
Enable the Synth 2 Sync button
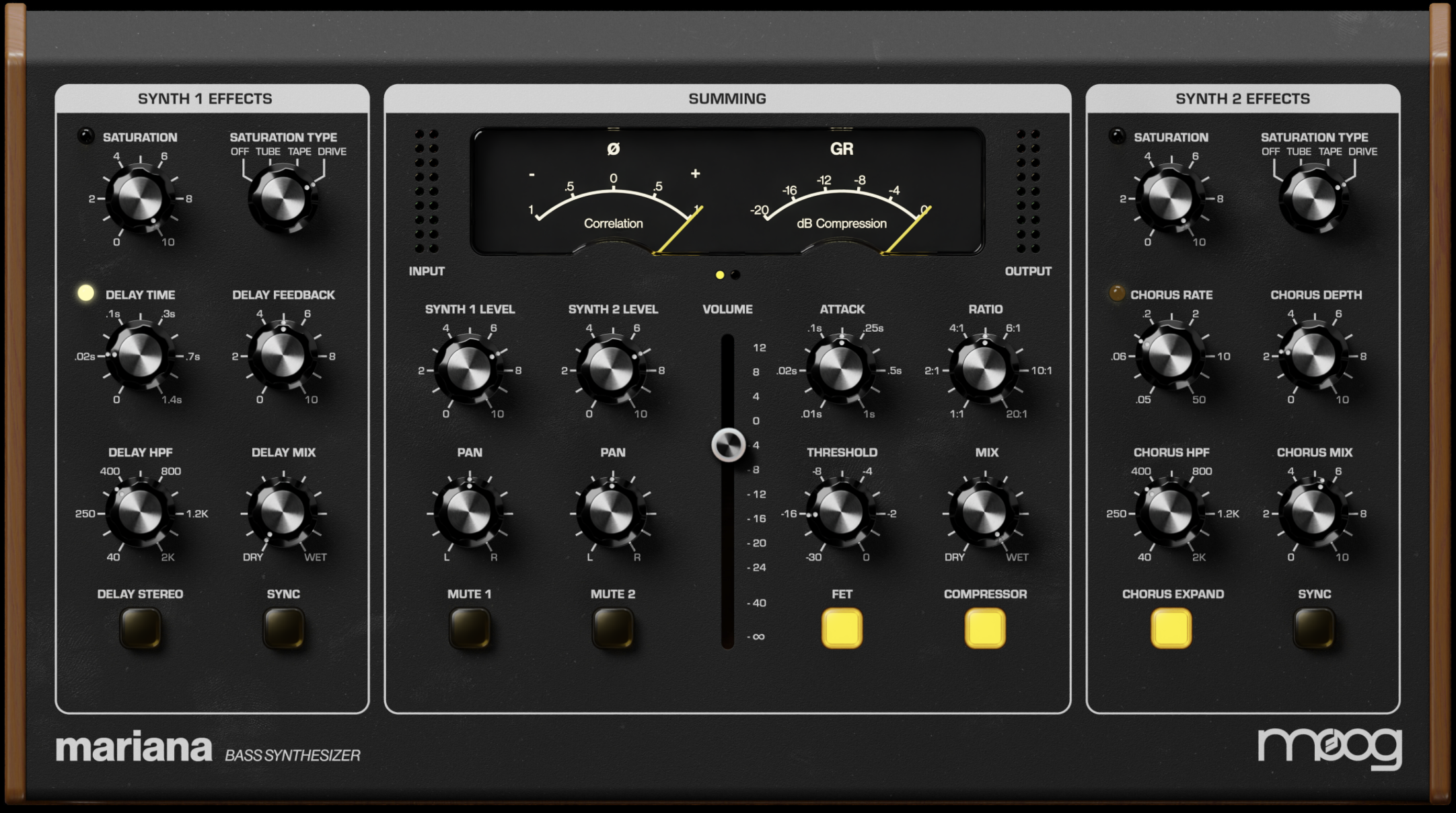pos(1313,628)
